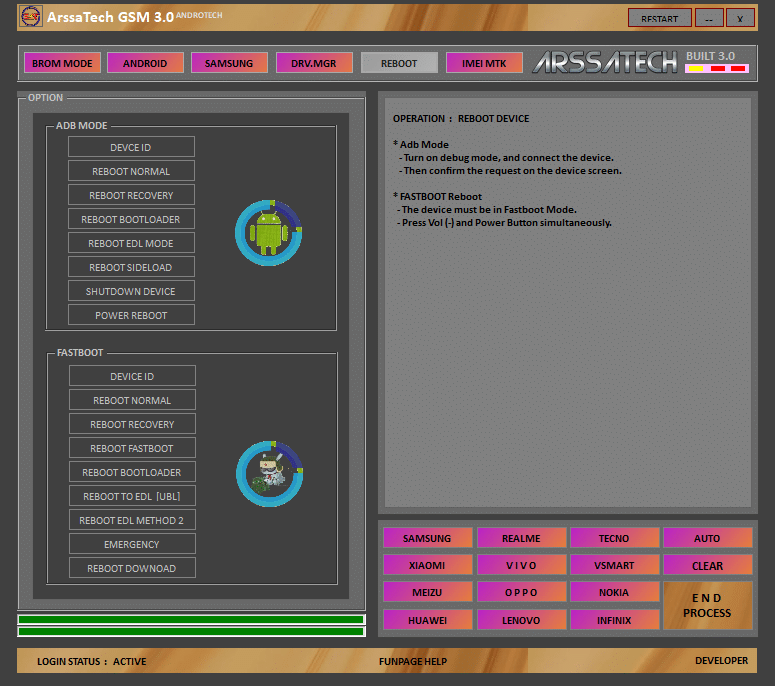Viewport: 775px width, 686px height.
Task: Click the lower green progress bar
Action: (191, 631)
